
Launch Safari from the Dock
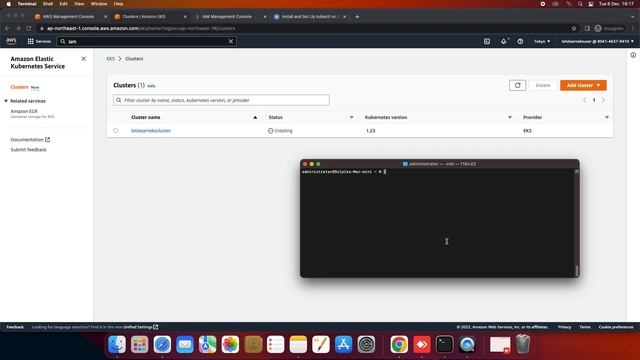(x=162, y=344)
